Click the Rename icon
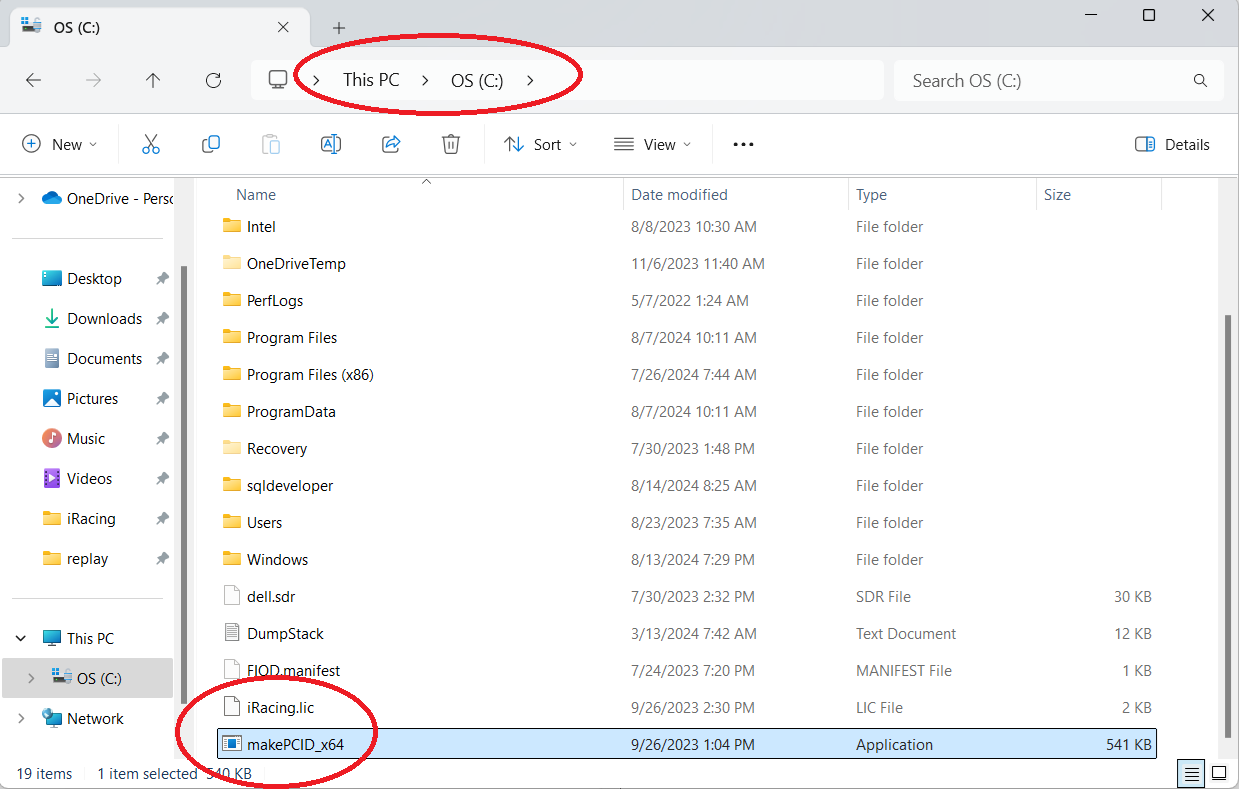This screenshot has width=1244, height=792. point(331,144)
